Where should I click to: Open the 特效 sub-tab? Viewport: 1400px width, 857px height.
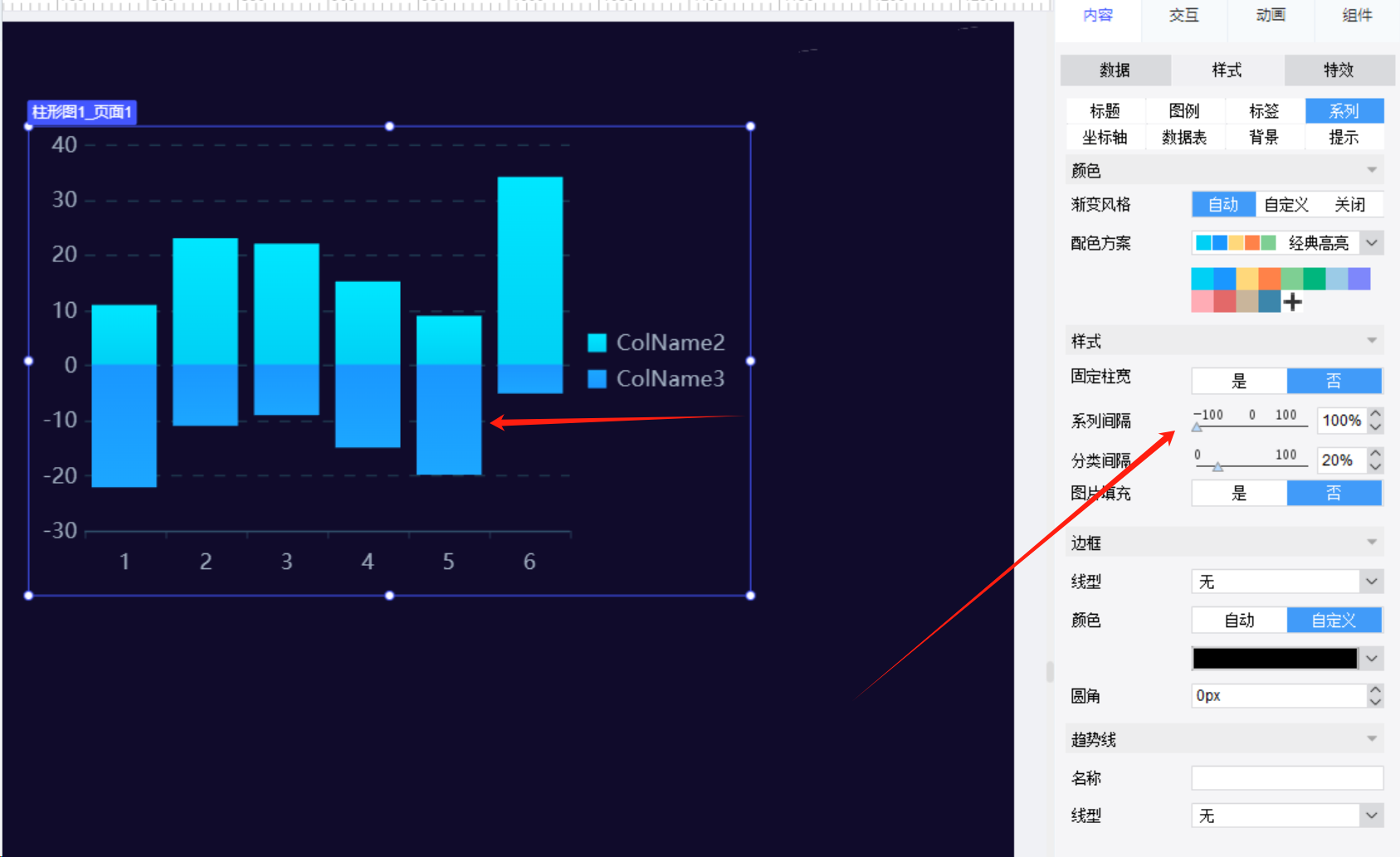1339,71
